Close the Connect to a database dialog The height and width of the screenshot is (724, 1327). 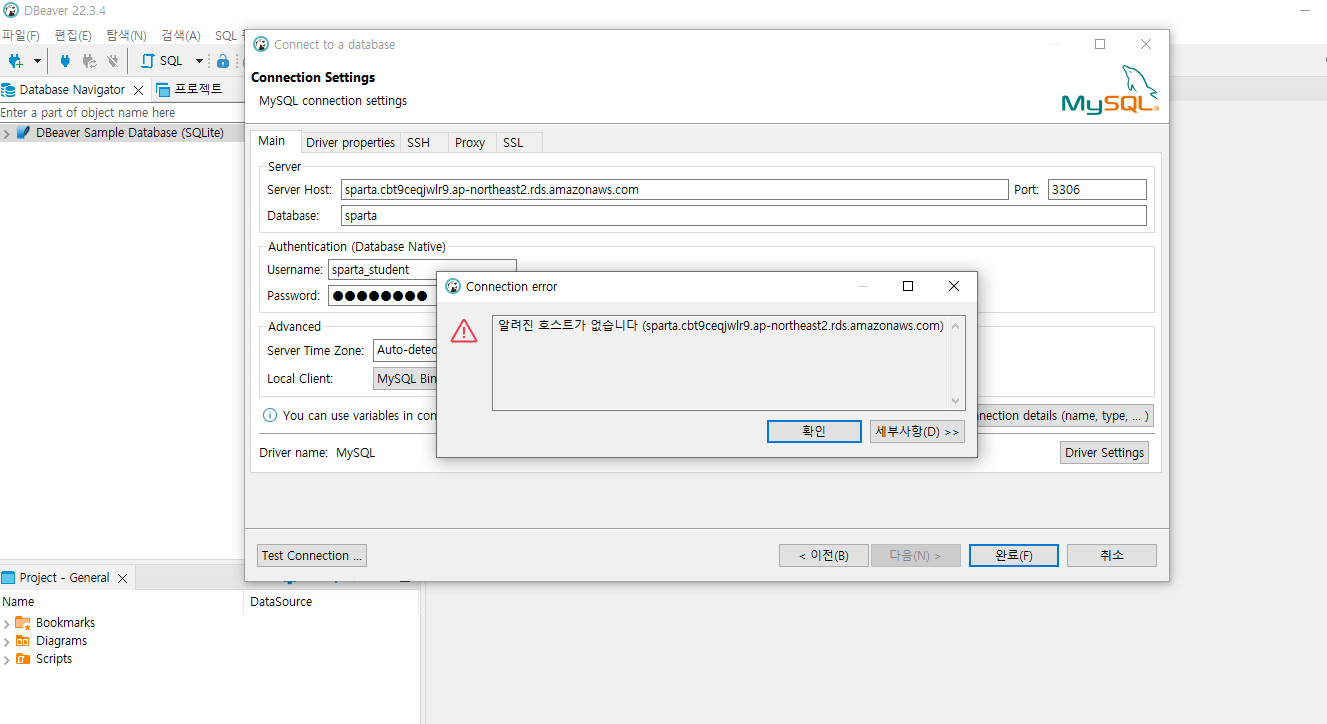[x=1146, y=44]
